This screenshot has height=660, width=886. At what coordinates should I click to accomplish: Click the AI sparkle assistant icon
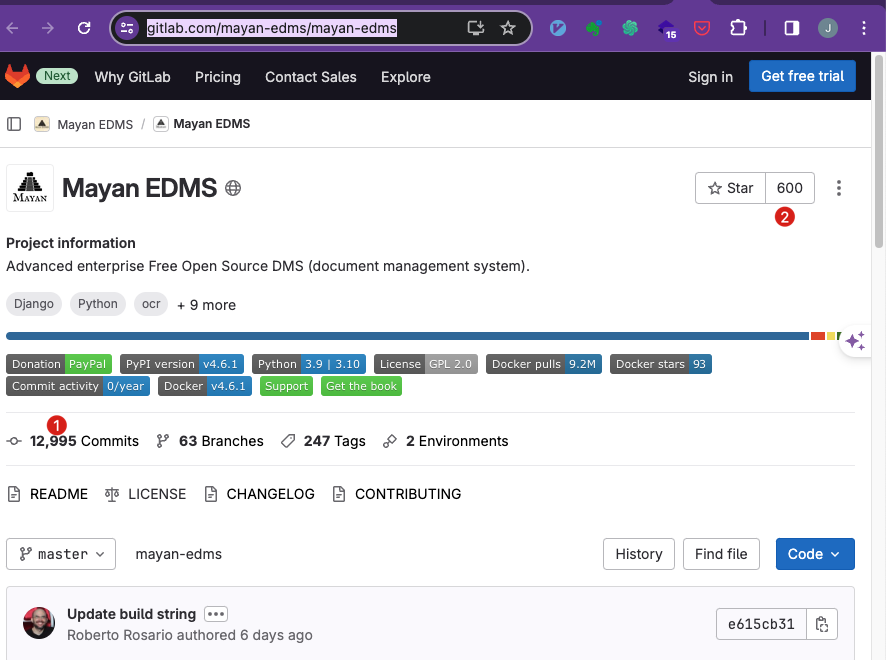click(855, 342)
